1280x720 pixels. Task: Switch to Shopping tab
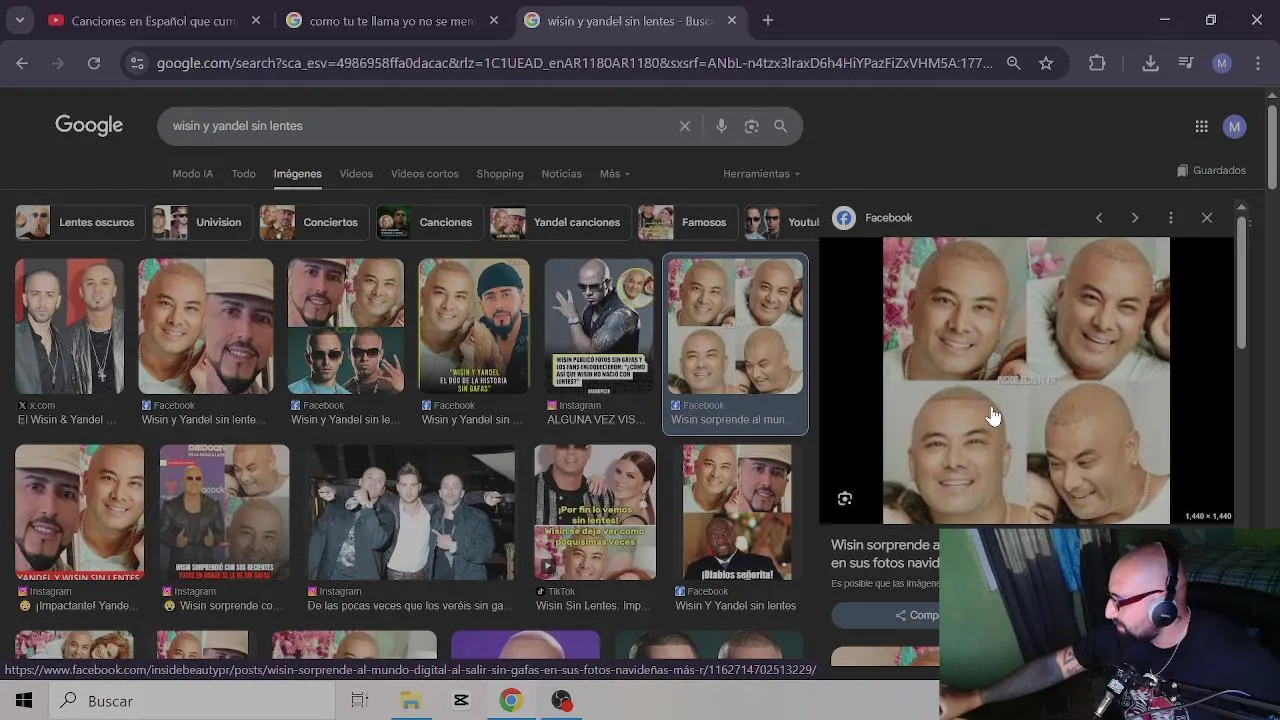(500, 174)
